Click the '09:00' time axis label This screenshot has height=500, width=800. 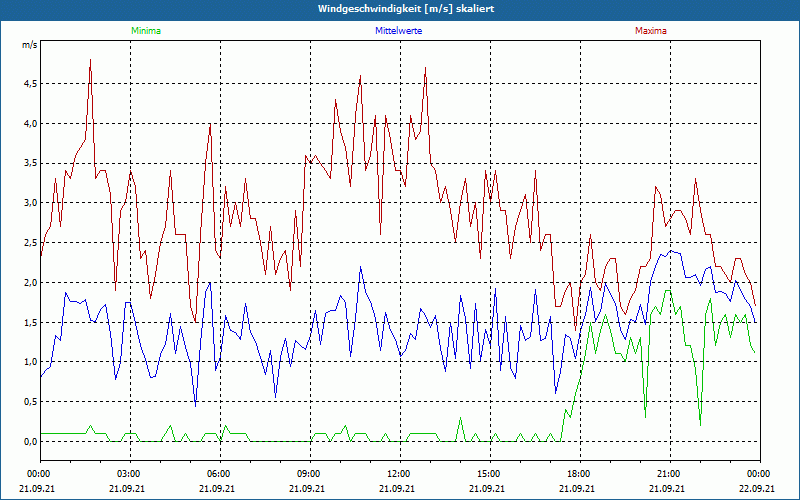coord(310,474)
